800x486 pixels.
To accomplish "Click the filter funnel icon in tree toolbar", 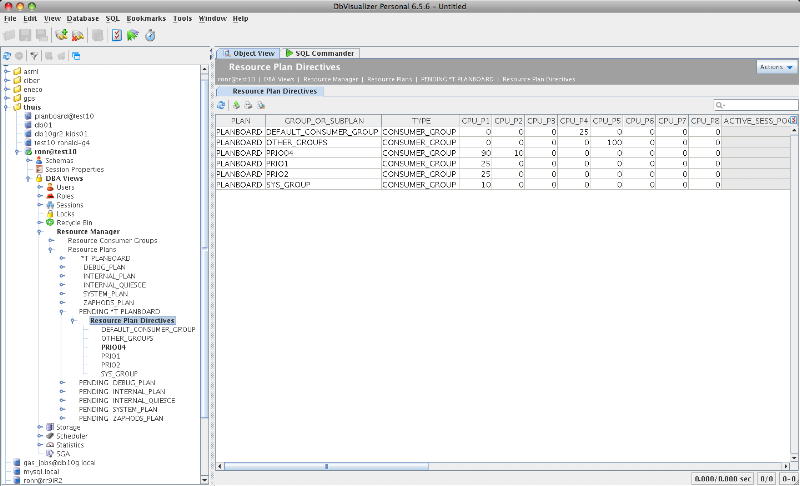I will tap(34, 56).
